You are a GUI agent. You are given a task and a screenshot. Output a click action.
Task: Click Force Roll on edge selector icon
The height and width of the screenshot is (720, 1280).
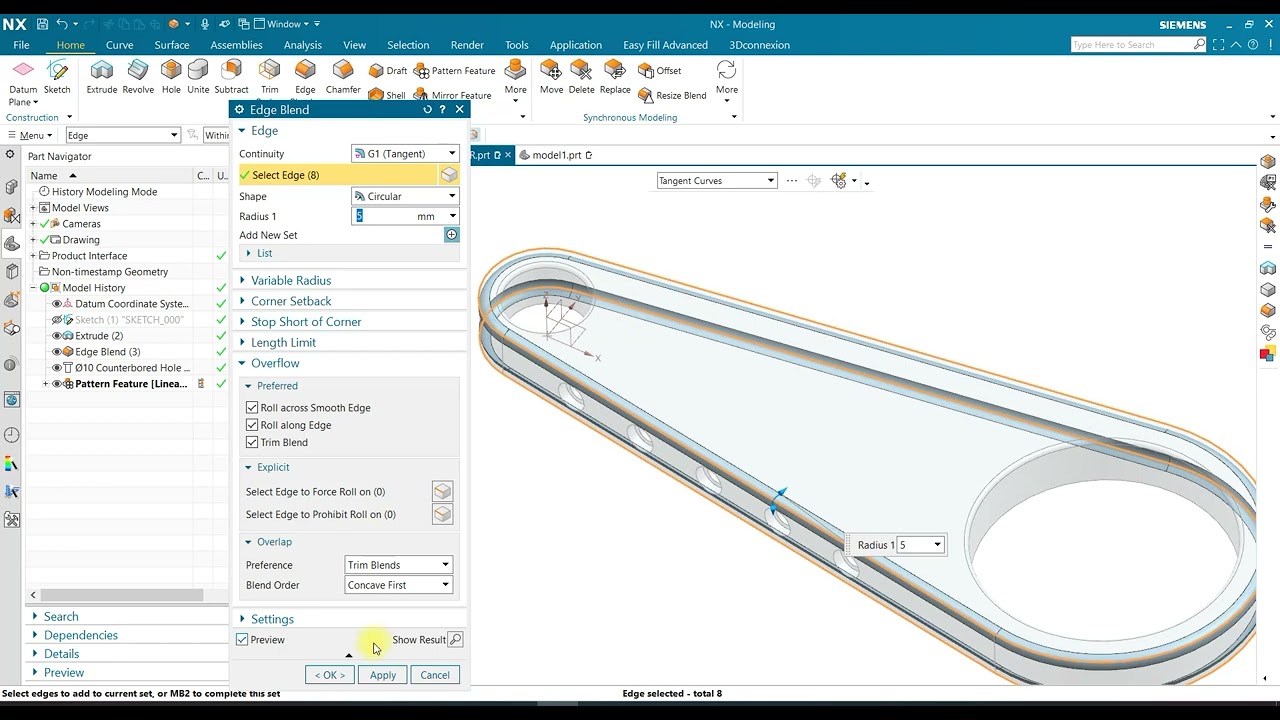point(442,491)
